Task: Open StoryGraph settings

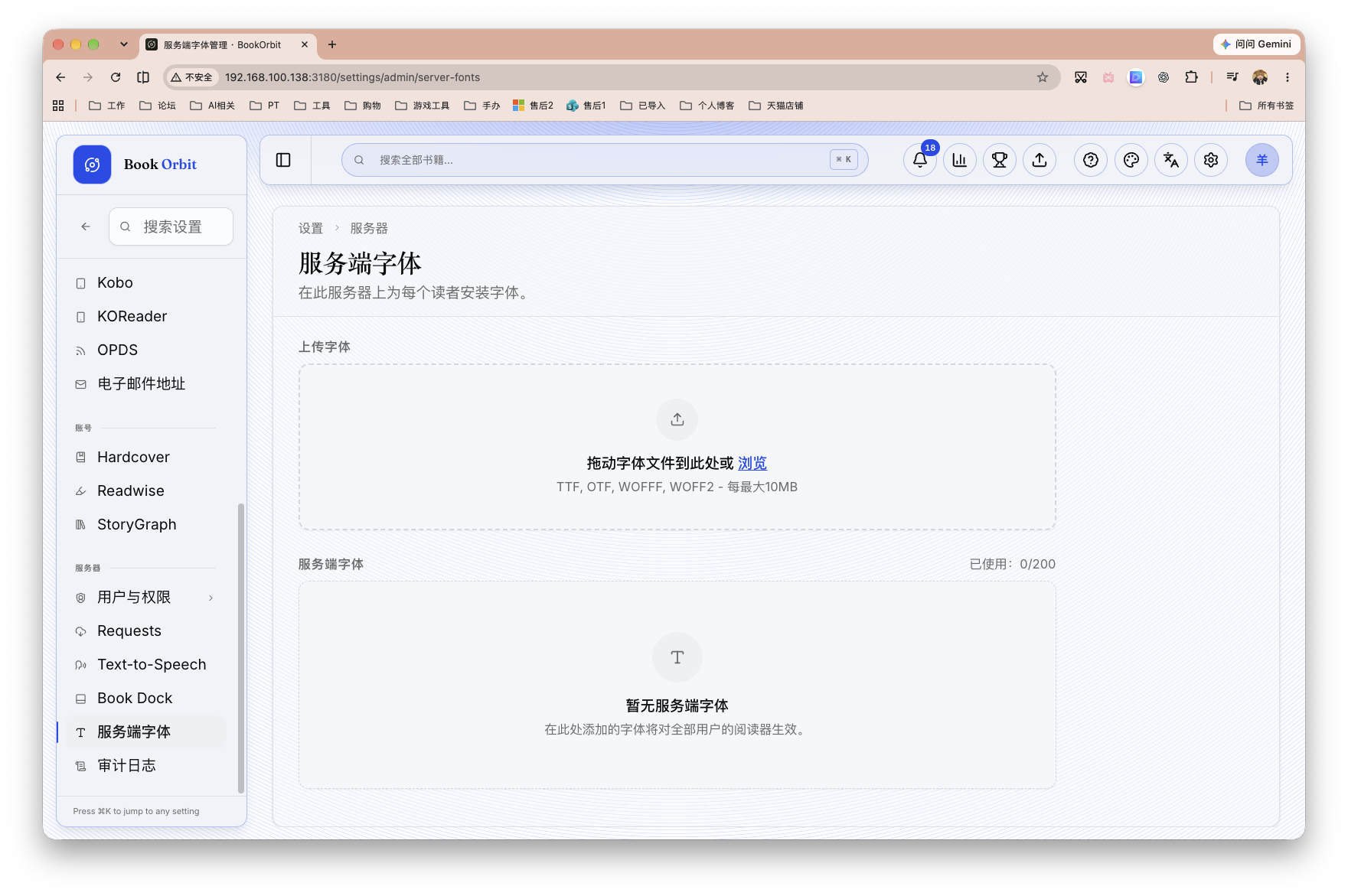Action: click(145, 525)
